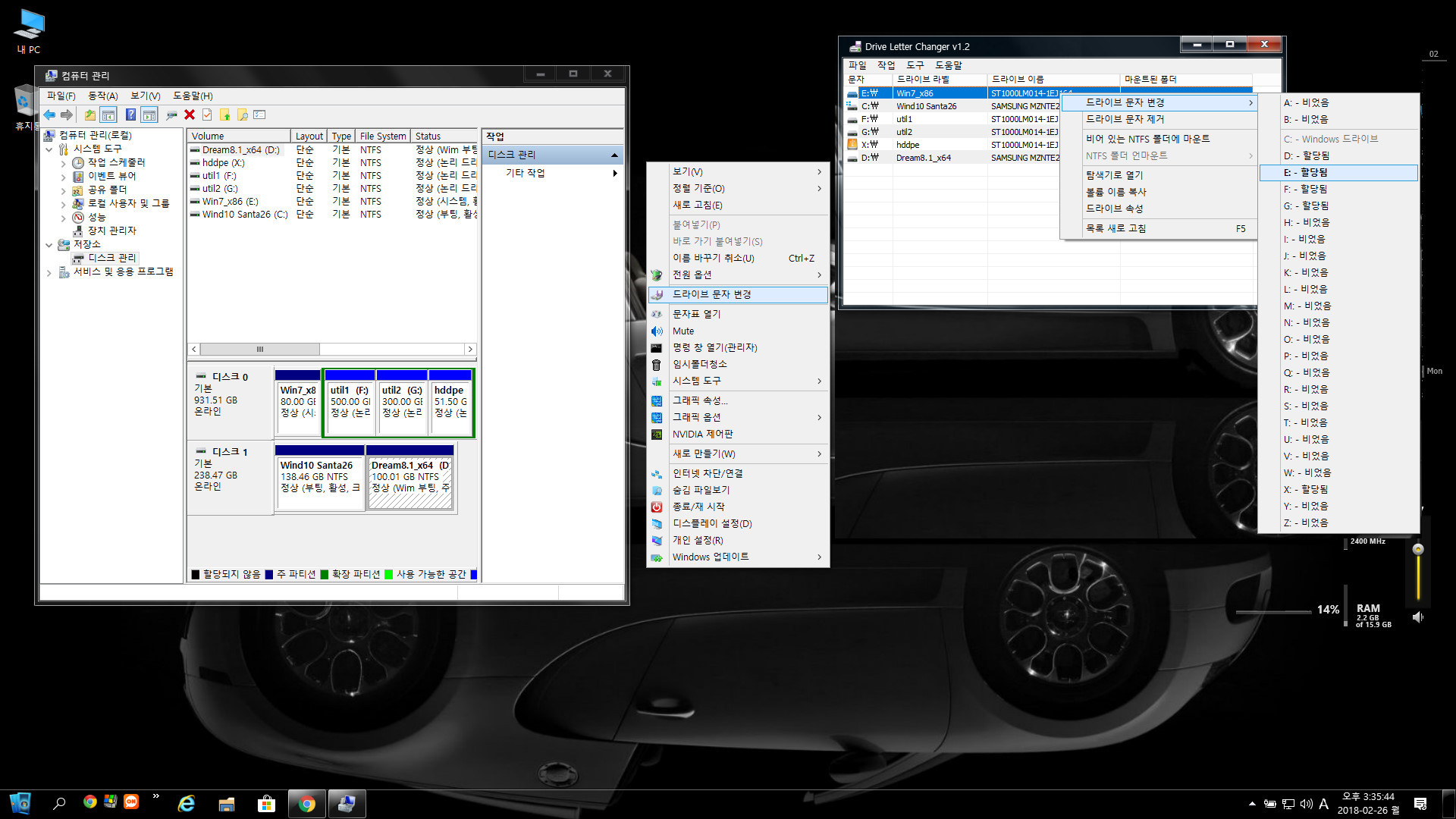Open NVIDIA 제어판 from context menu

(x=738, y=434)
